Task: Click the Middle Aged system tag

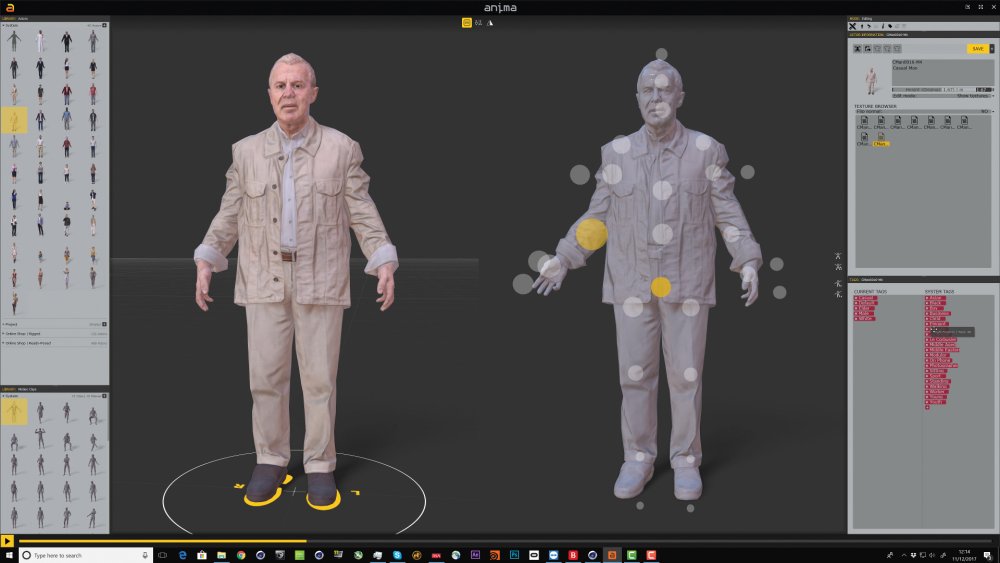Action: (x=941, y=344)
